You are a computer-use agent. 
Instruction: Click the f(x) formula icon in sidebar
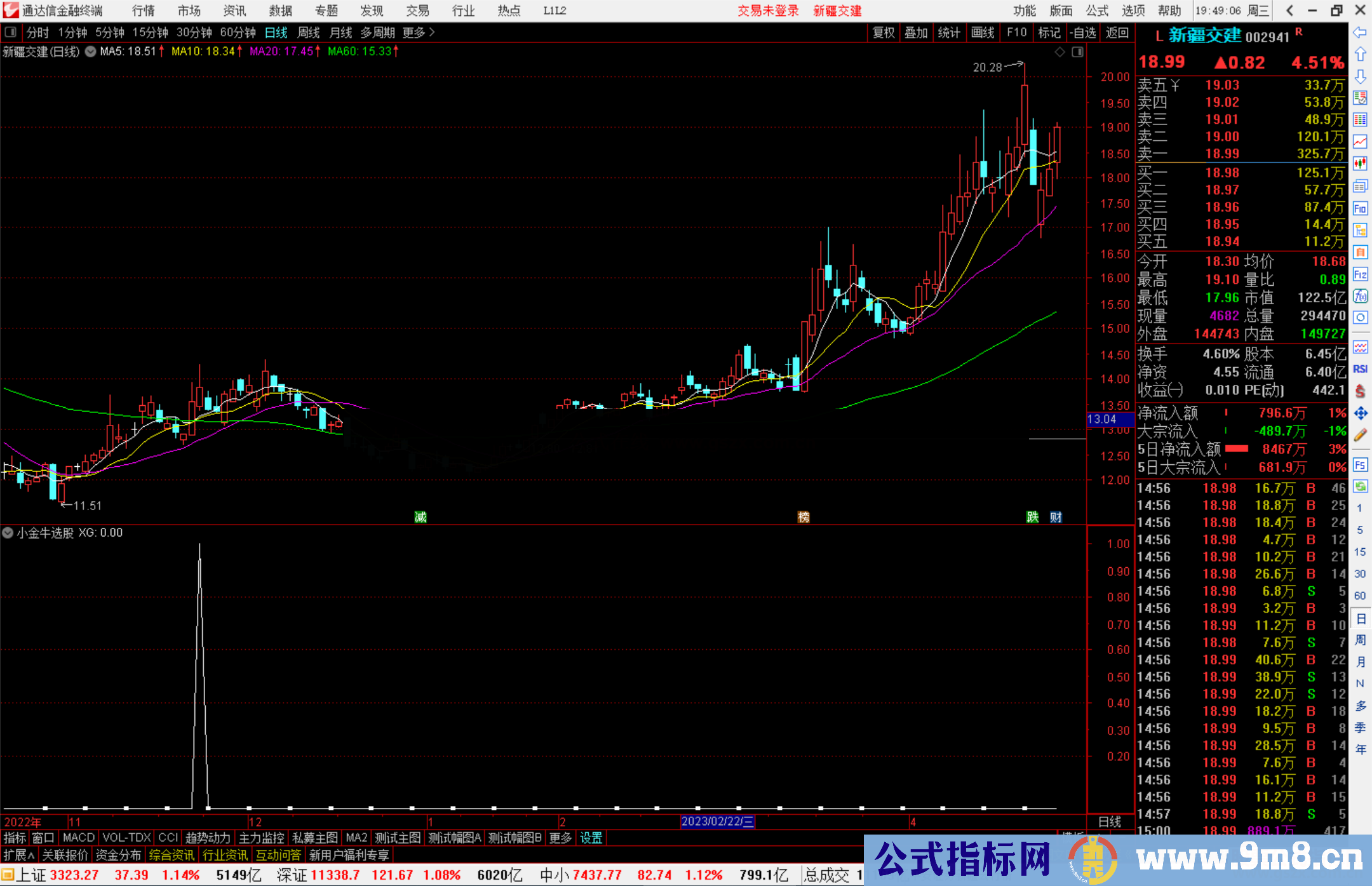tap(1360, 297)
